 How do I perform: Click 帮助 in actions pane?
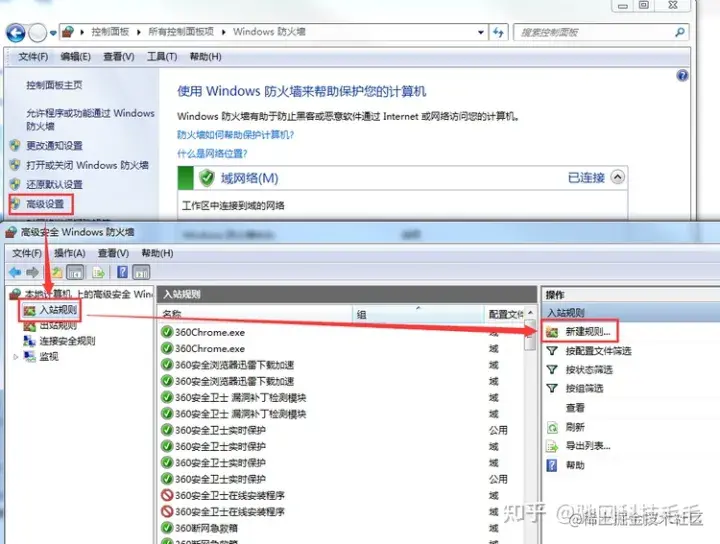pyautogui.click(x=575, y=465)
